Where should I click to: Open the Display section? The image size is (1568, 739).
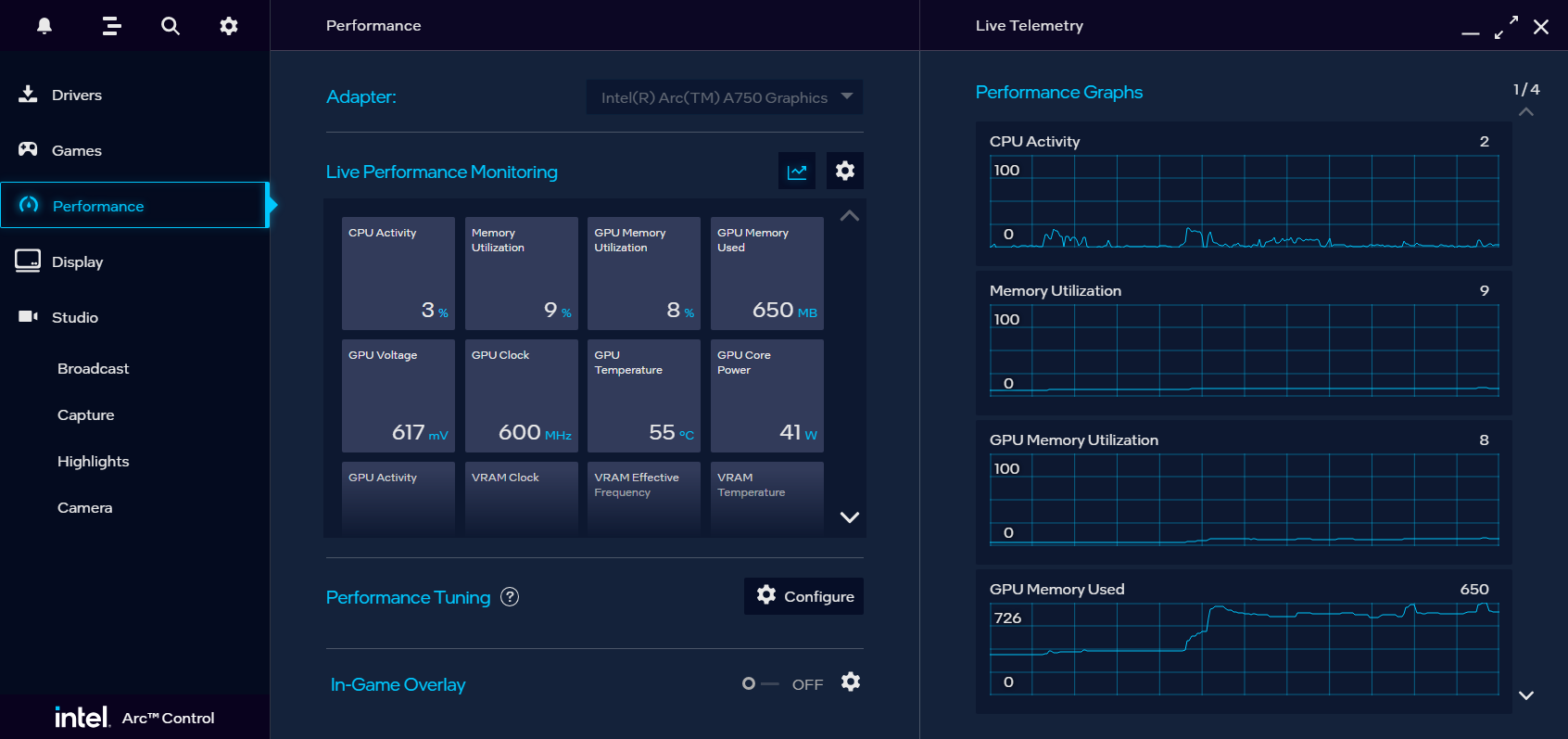pyautogui.click(x=134, y=261)
